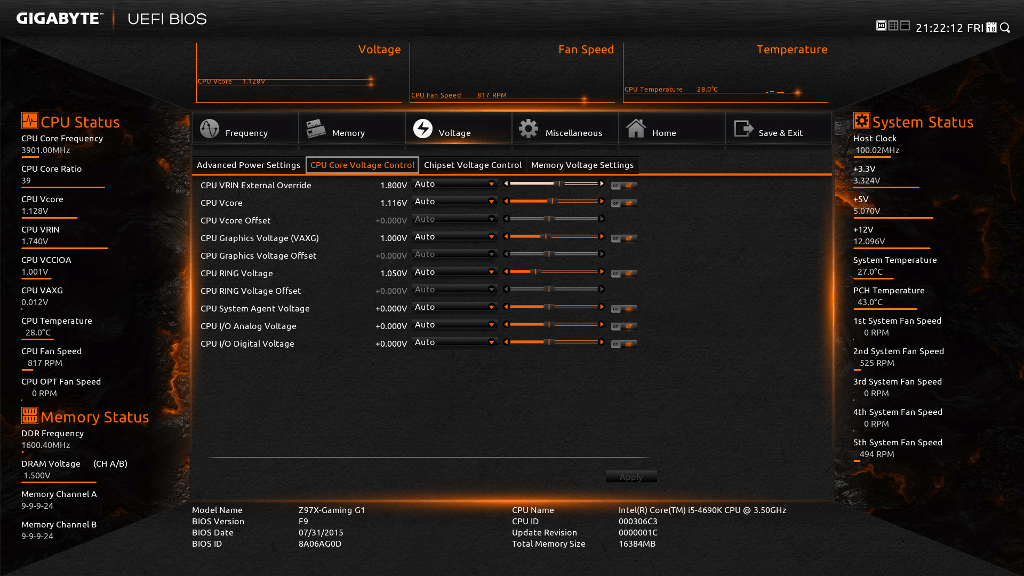Select the CPU Vcore 1.128V graph readout
1024x576 pixels.
pyautogui.click(x=232, y=82)
